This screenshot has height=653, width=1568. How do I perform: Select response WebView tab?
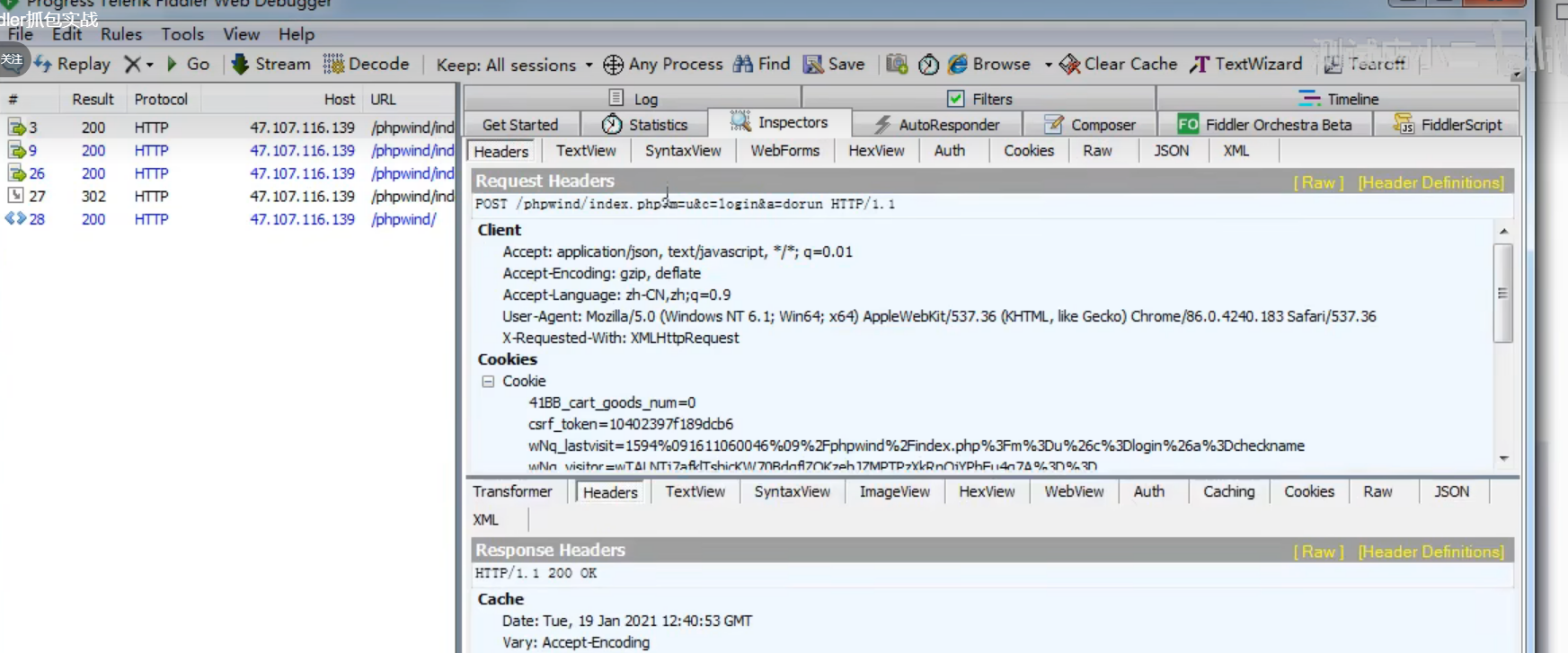point(1074,491)
